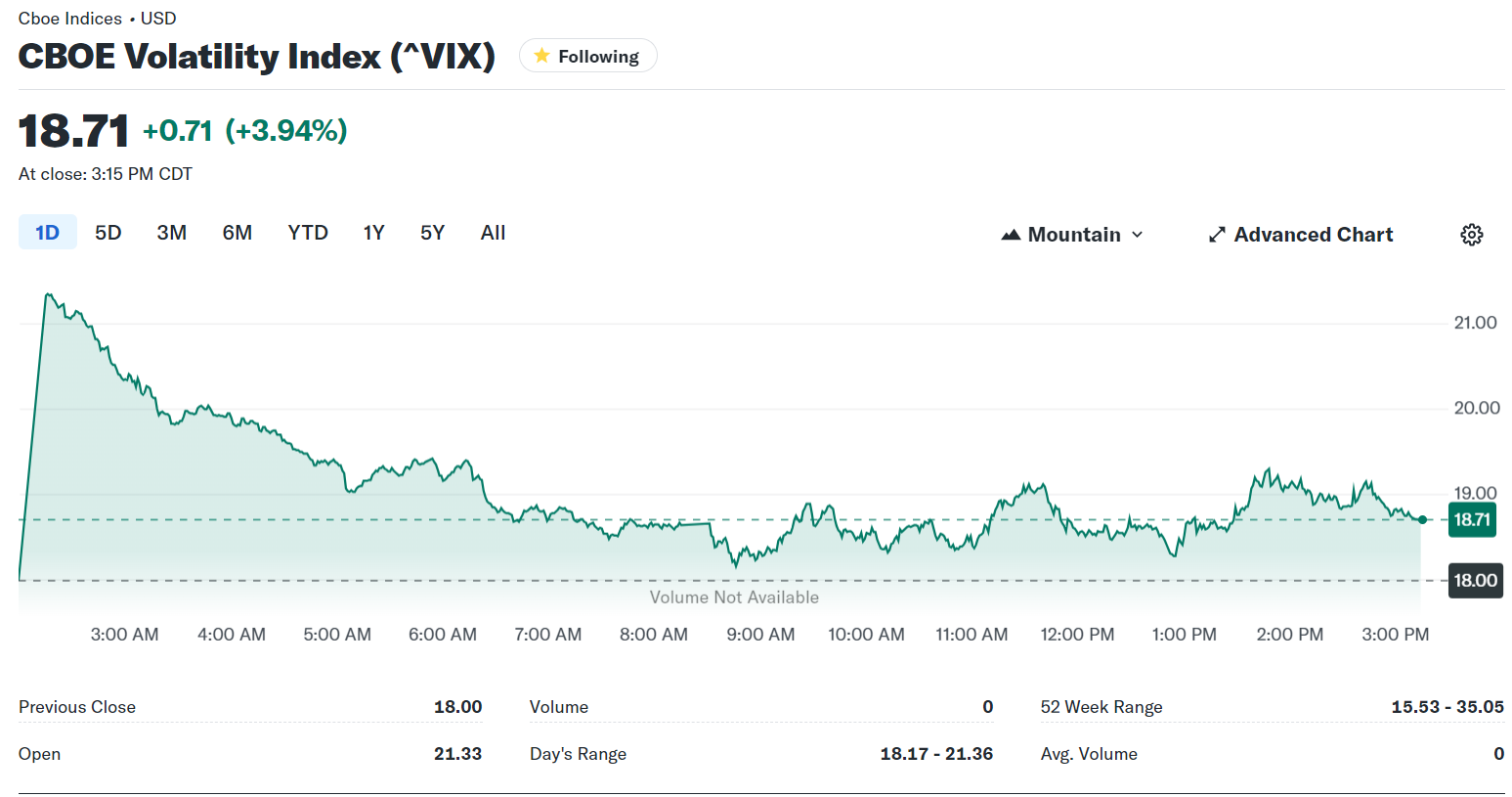1512x797 pixels.
Task: Select the 6M time range tab
Action: pyautogui.click(x=238, y=233)
